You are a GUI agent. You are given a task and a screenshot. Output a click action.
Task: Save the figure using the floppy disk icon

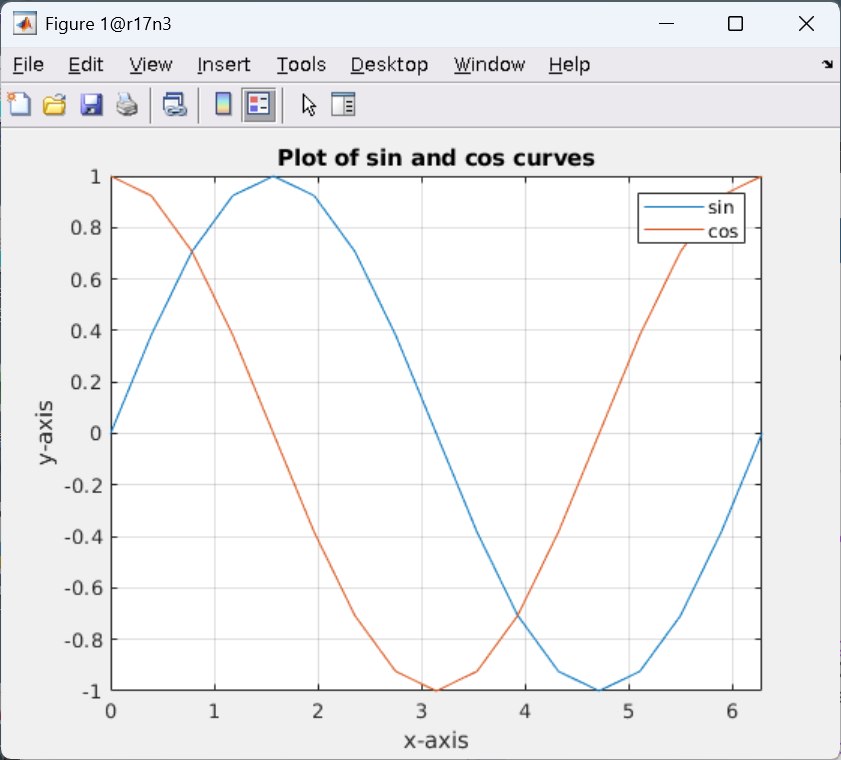[x=91, y=104]
